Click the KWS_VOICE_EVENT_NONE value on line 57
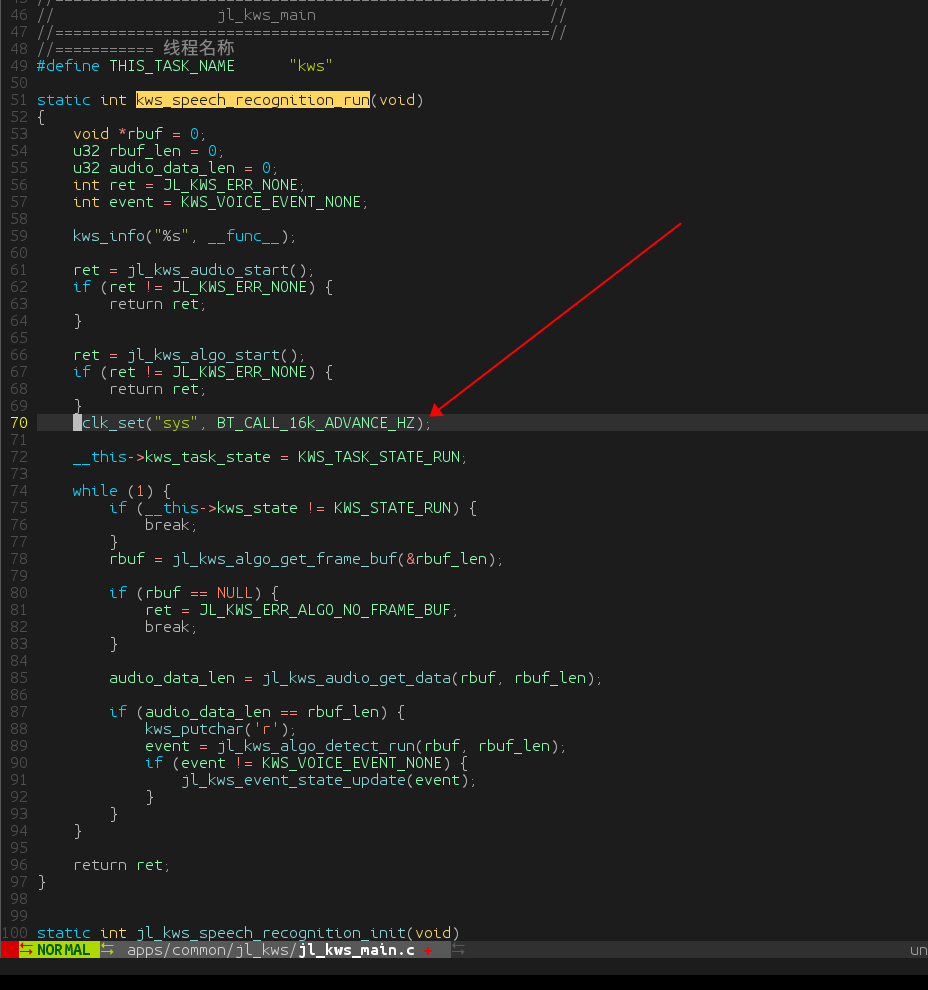Image resolution: width=928 pixels, height=990 pixels. (271, 202)
